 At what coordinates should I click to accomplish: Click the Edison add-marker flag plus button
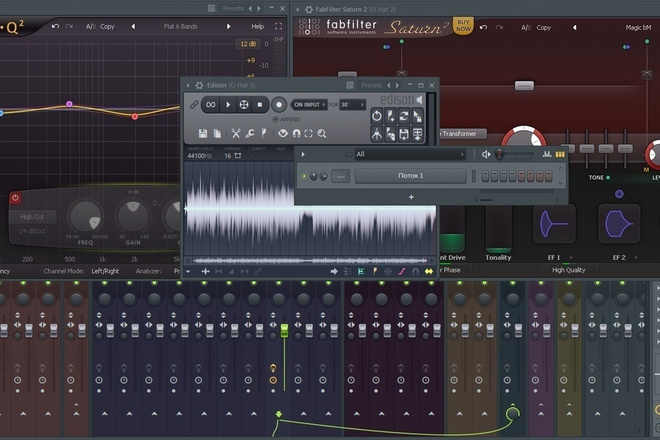tap(390, 115)
